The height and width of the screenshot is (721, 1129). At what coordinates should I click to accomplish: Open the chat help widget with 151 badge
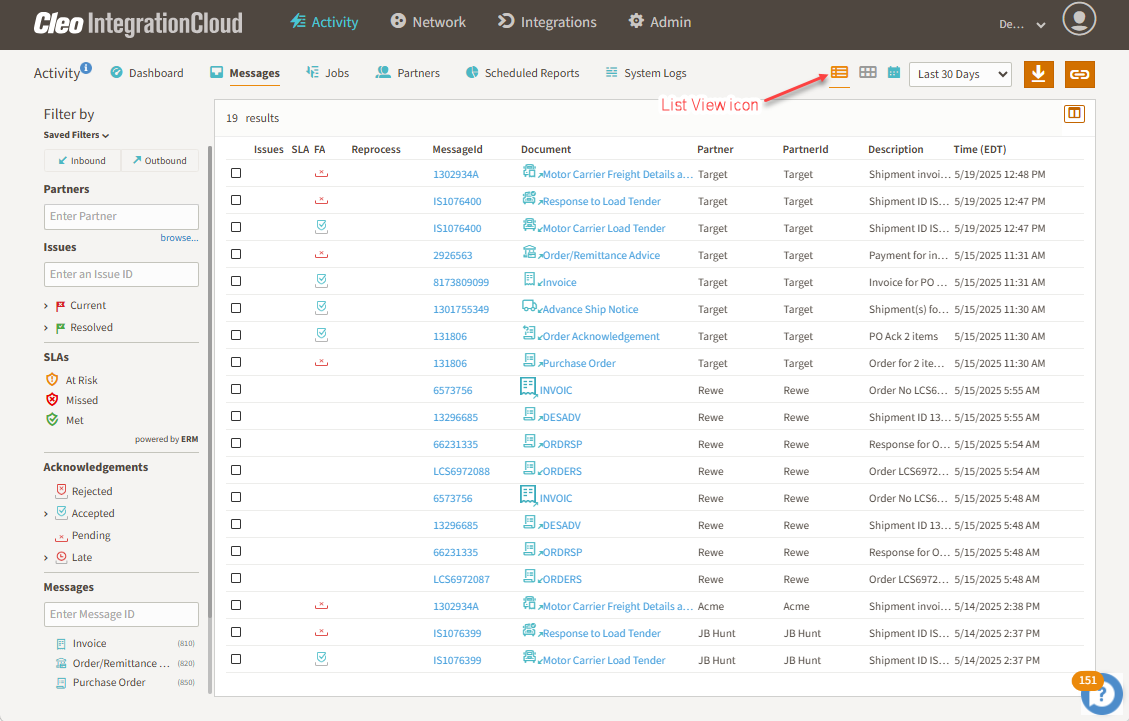1101,694
